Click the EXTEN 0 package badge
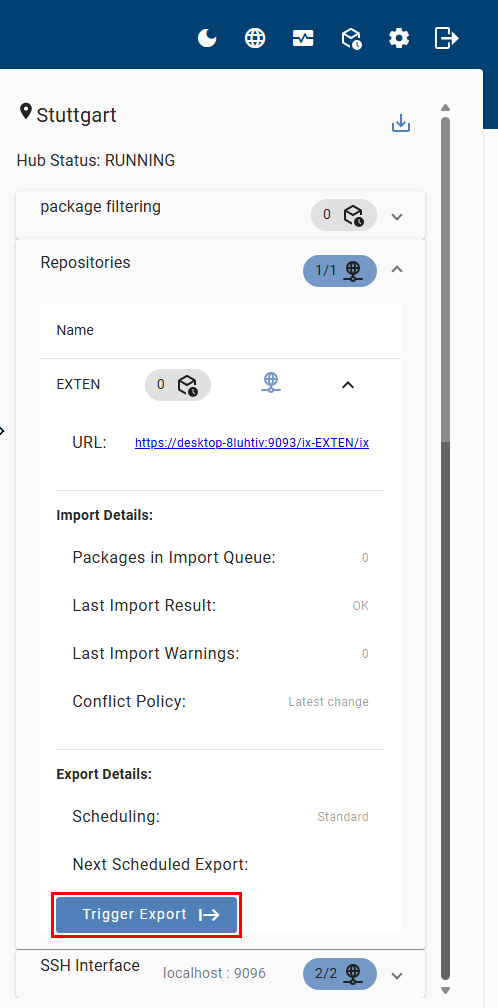The width and height of the screenshot is (498, 1008). point(178,385)
